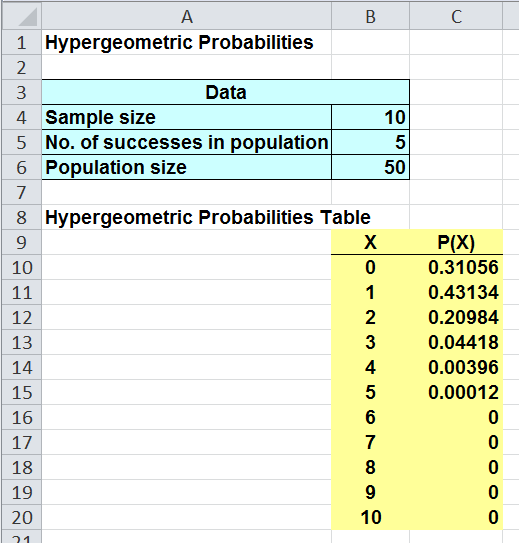This screenshot has width=519, height=543.
Task: Select P(X) zero in row 19
Action: (456, 492)
